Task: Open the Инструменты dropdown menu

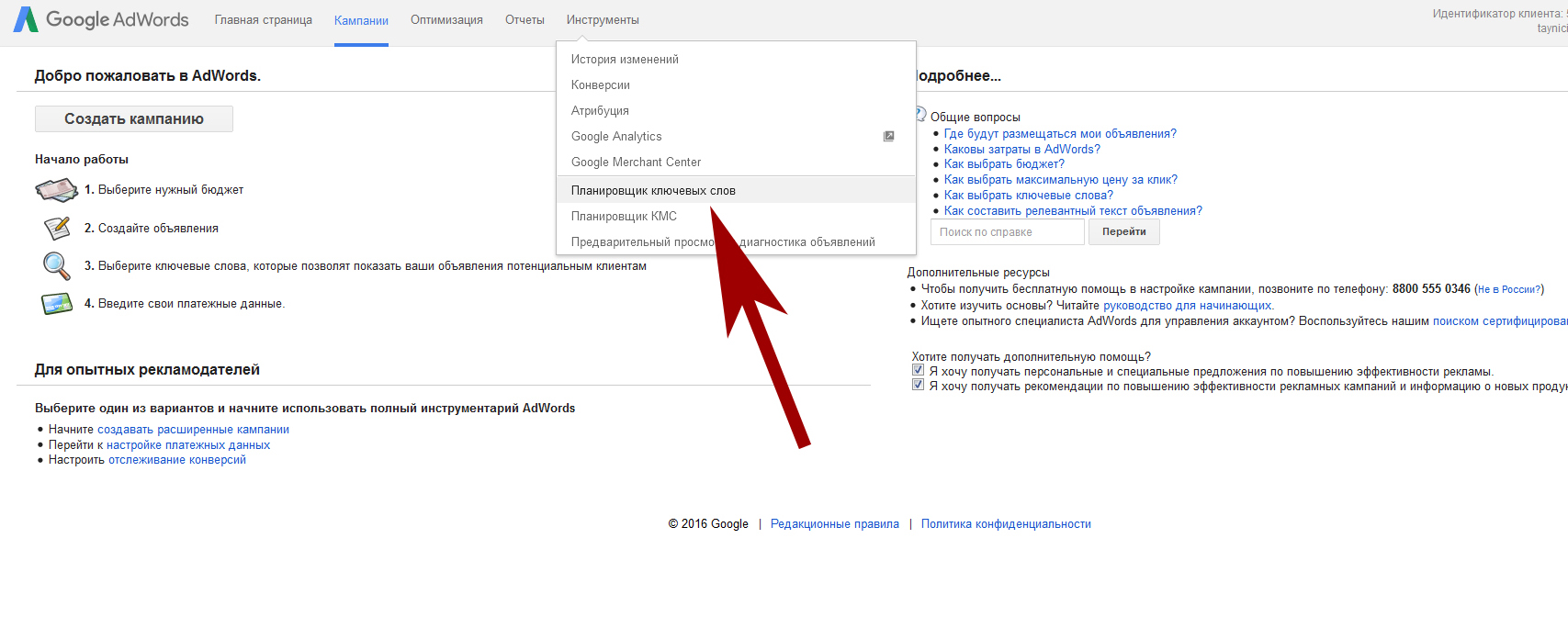Action: tap(603, 20)
